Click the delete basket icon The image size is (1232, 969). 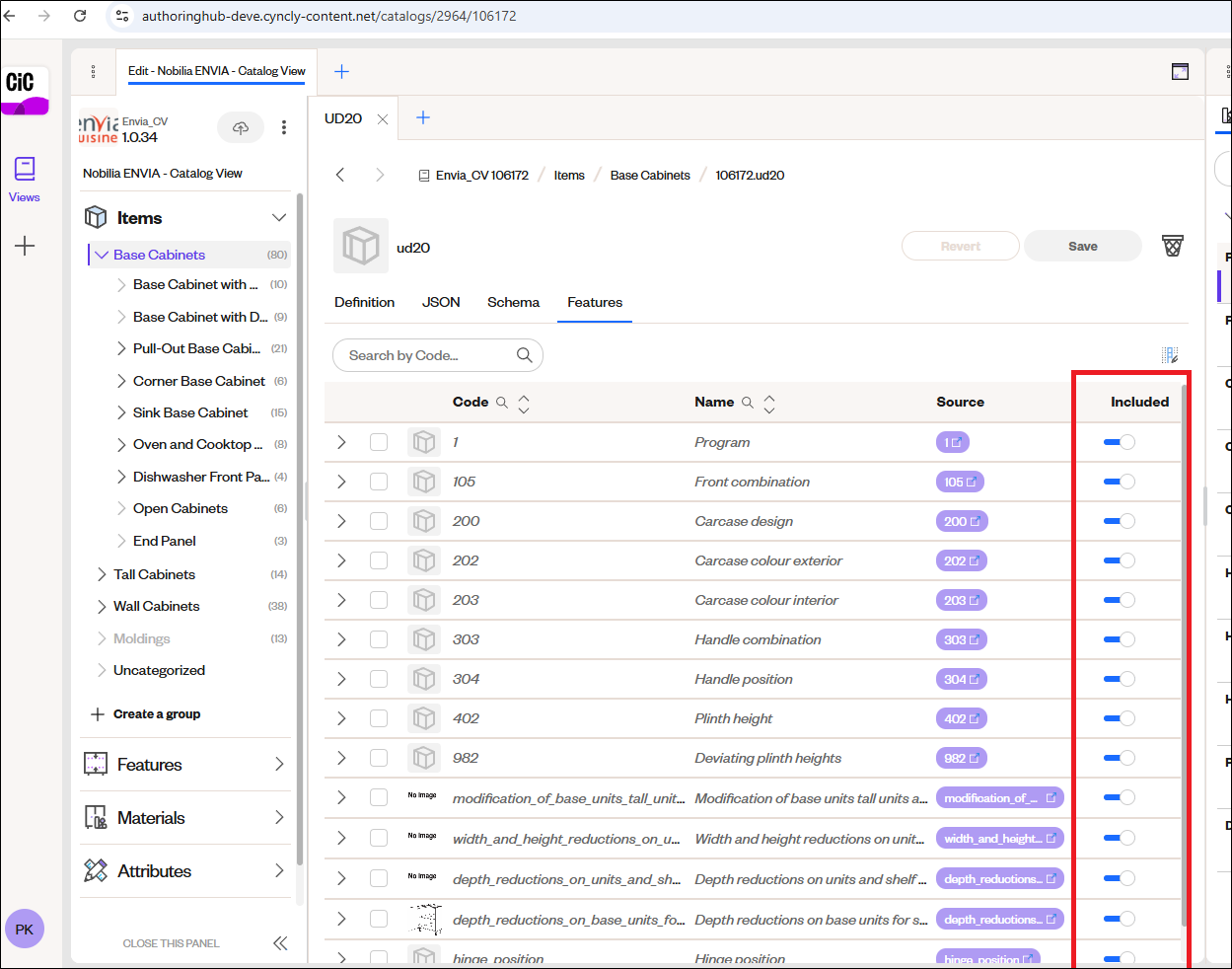1172,246
